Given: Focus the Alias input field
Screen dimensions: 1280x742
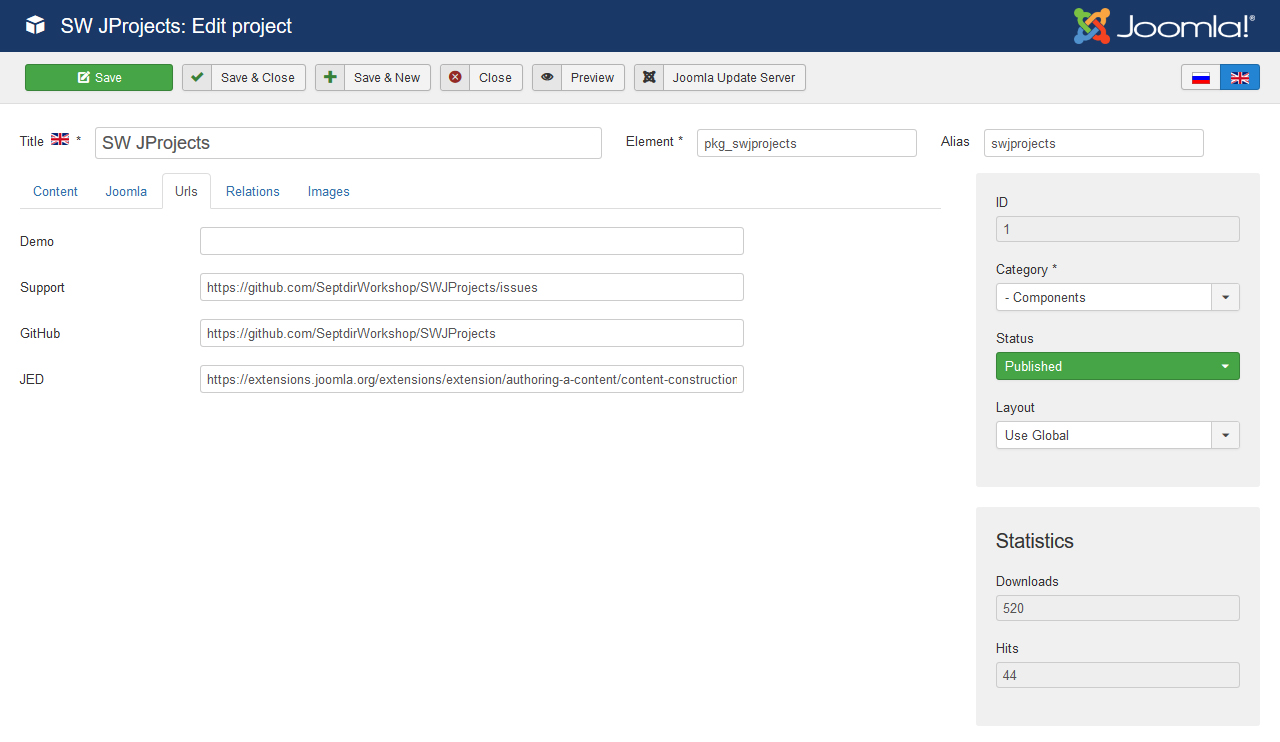Looking at the screenshot, I should point(1094,143).
